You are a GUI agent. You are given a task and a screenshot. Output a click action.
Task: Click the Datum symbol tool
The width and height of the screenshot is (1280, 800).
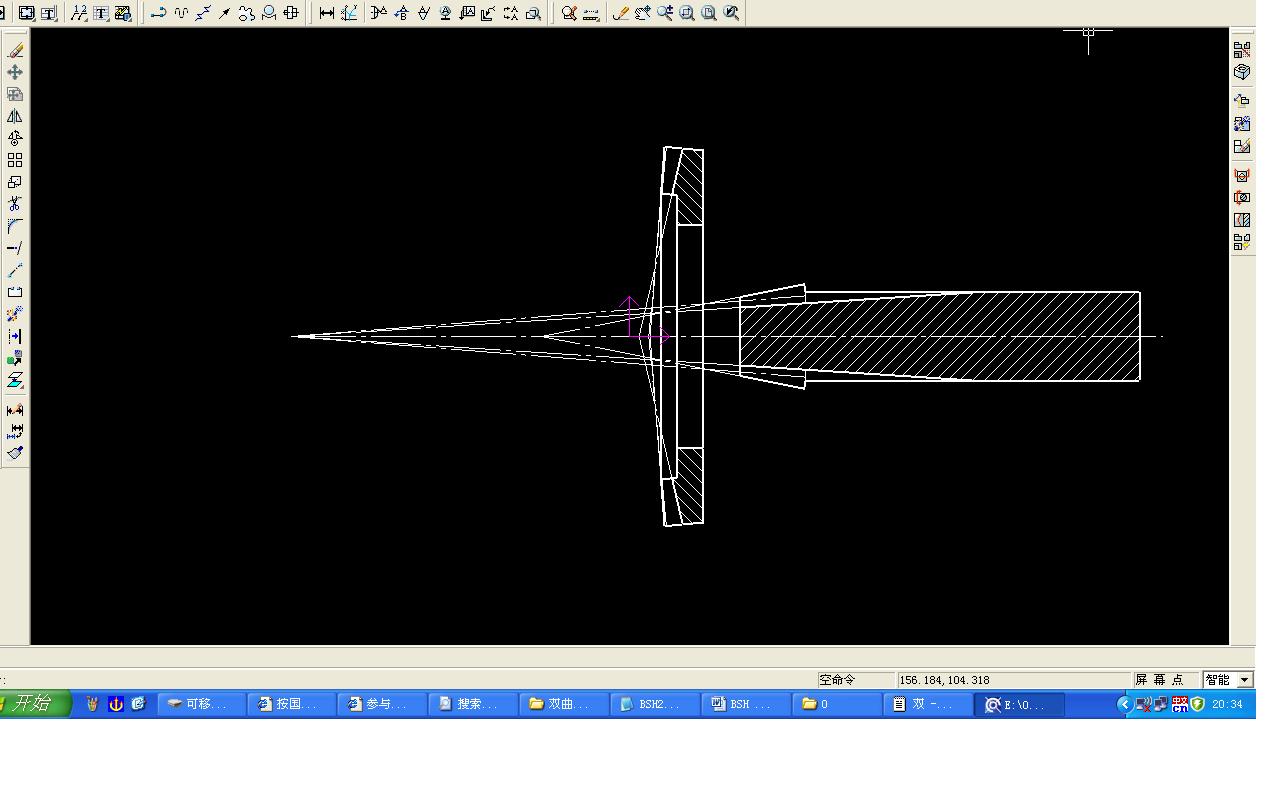(445, 13)
